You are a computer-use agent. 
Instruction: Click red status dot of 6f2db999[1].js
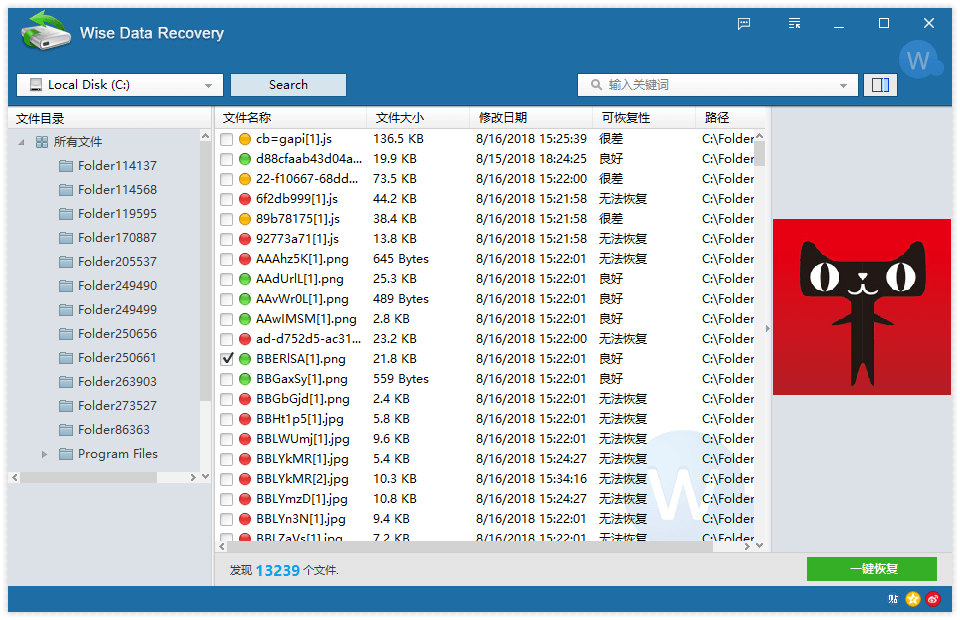245,199
